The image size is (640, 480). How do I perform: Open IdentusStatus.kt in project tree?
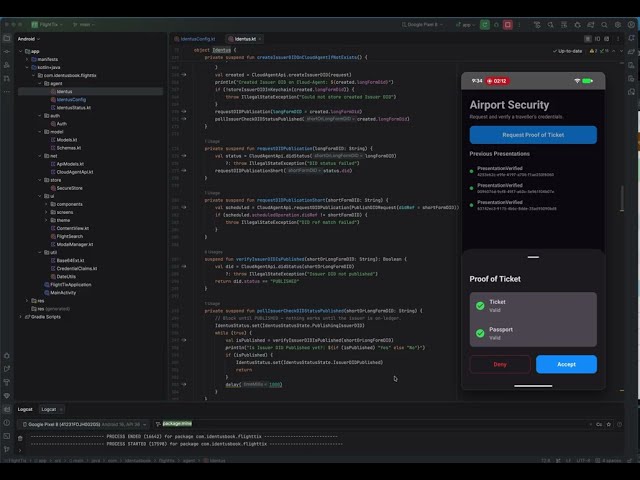[x=73, y=107]
